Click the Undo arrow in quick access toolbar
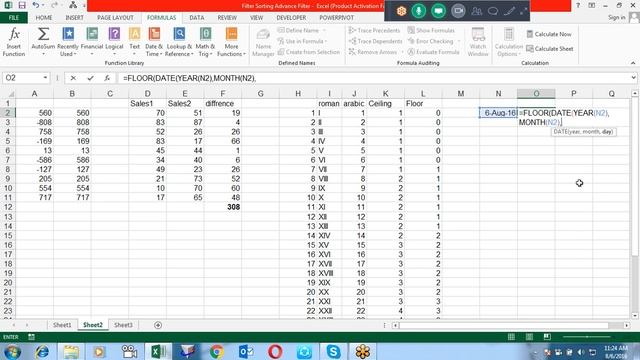 coord(36,5)
